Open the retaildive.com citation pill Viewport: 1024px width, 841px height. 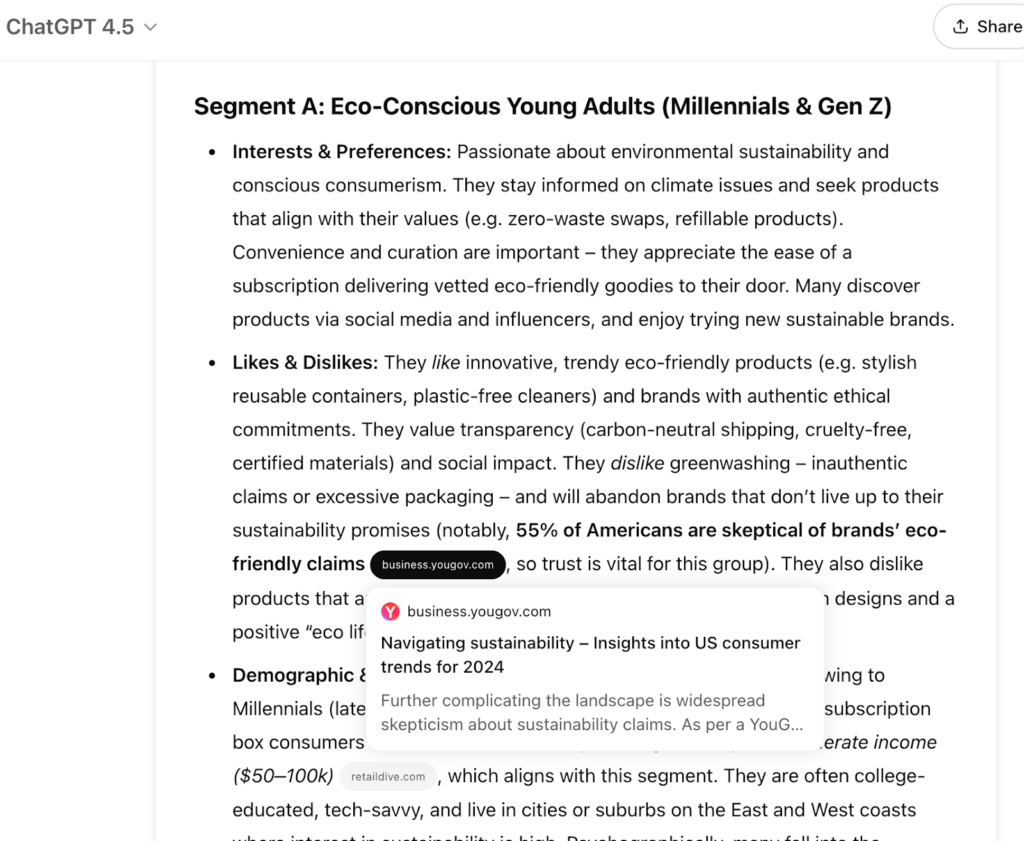coord(388,776)
